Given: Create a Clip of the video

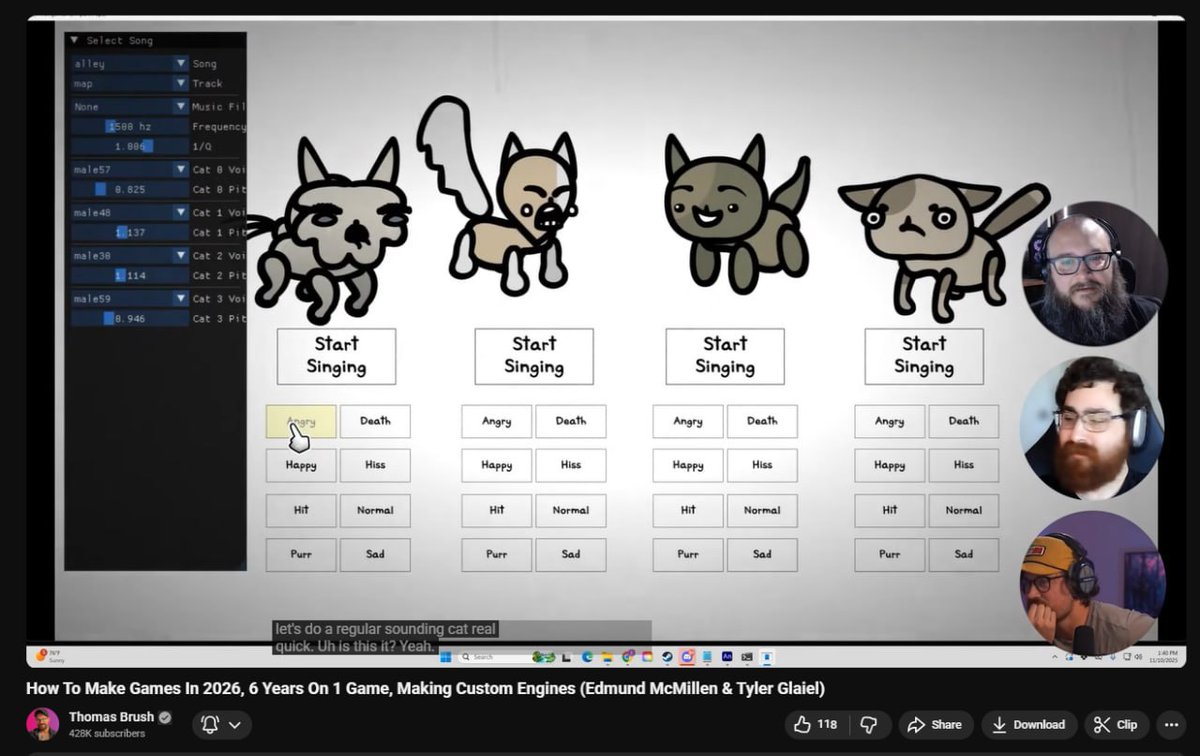Looking at the screenshot, I should click(x=1116, y=724).
